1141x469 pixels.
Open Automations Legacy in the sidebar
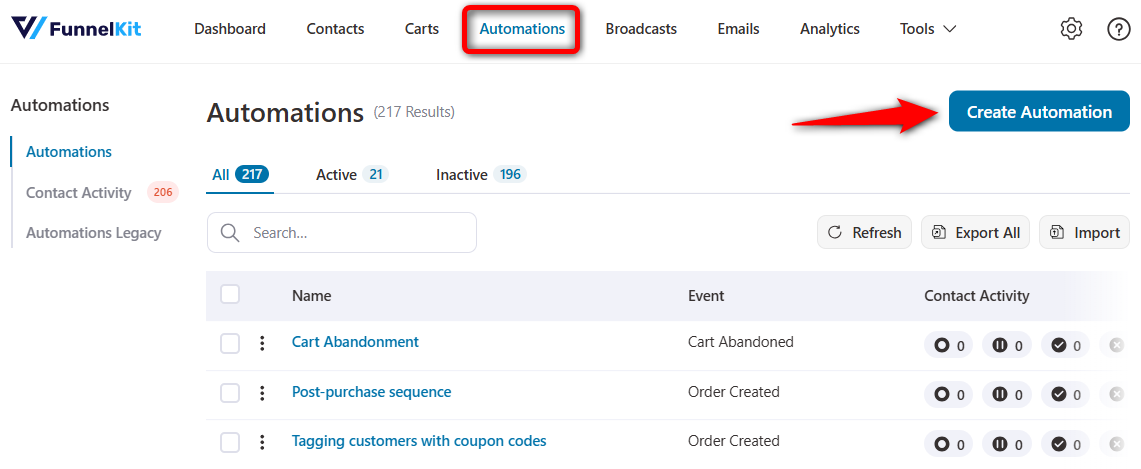(x=94, y=233)
